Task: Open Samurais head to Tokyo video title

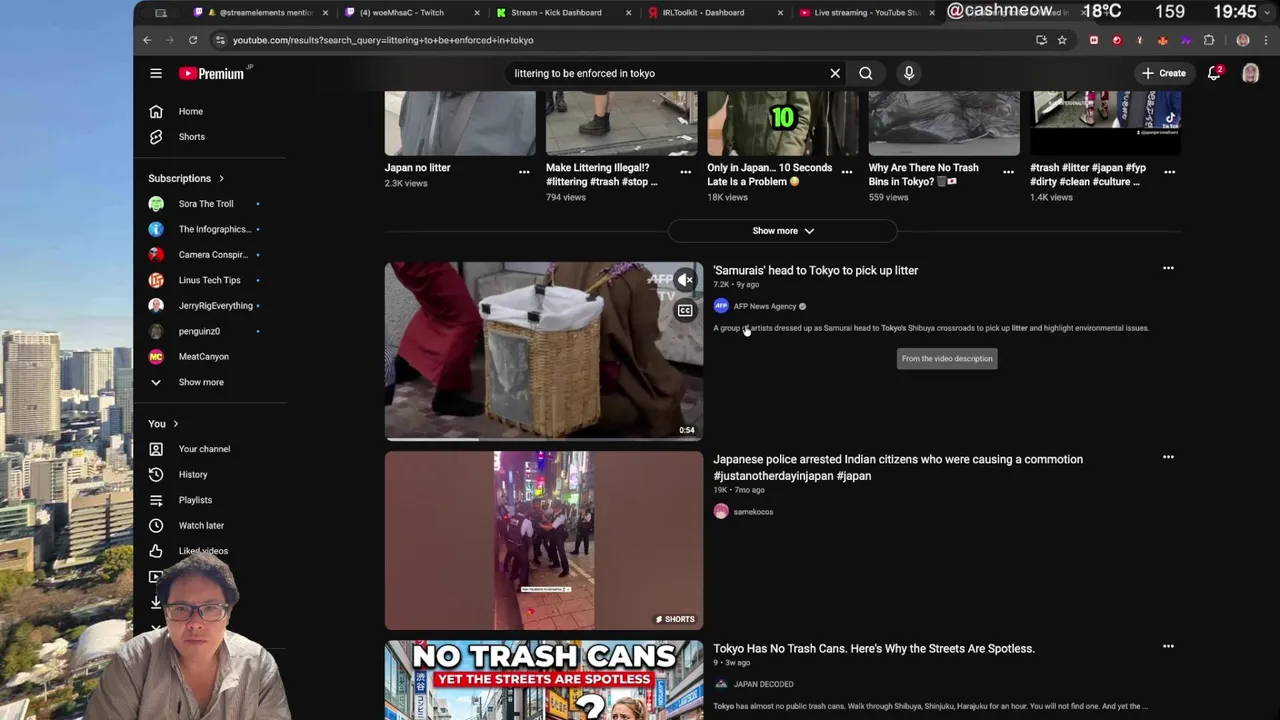Action: pyautogui.click(x=815, y=270)
